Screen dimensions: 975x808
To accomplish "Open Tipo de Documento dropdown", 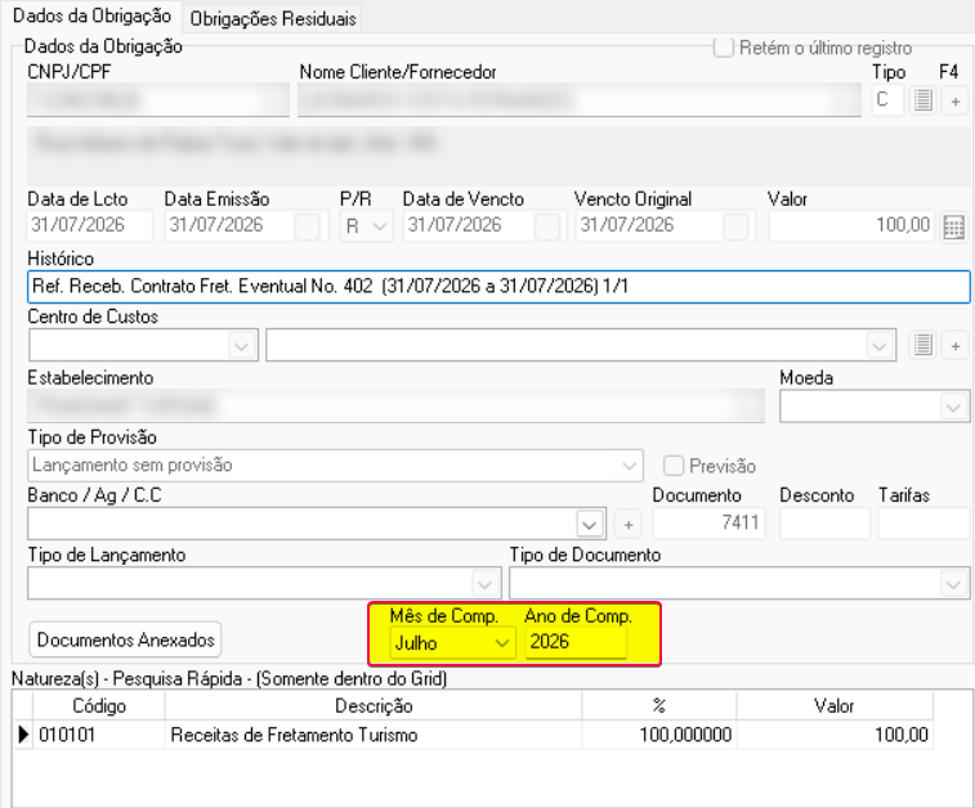I will click(x=953, y=584).
